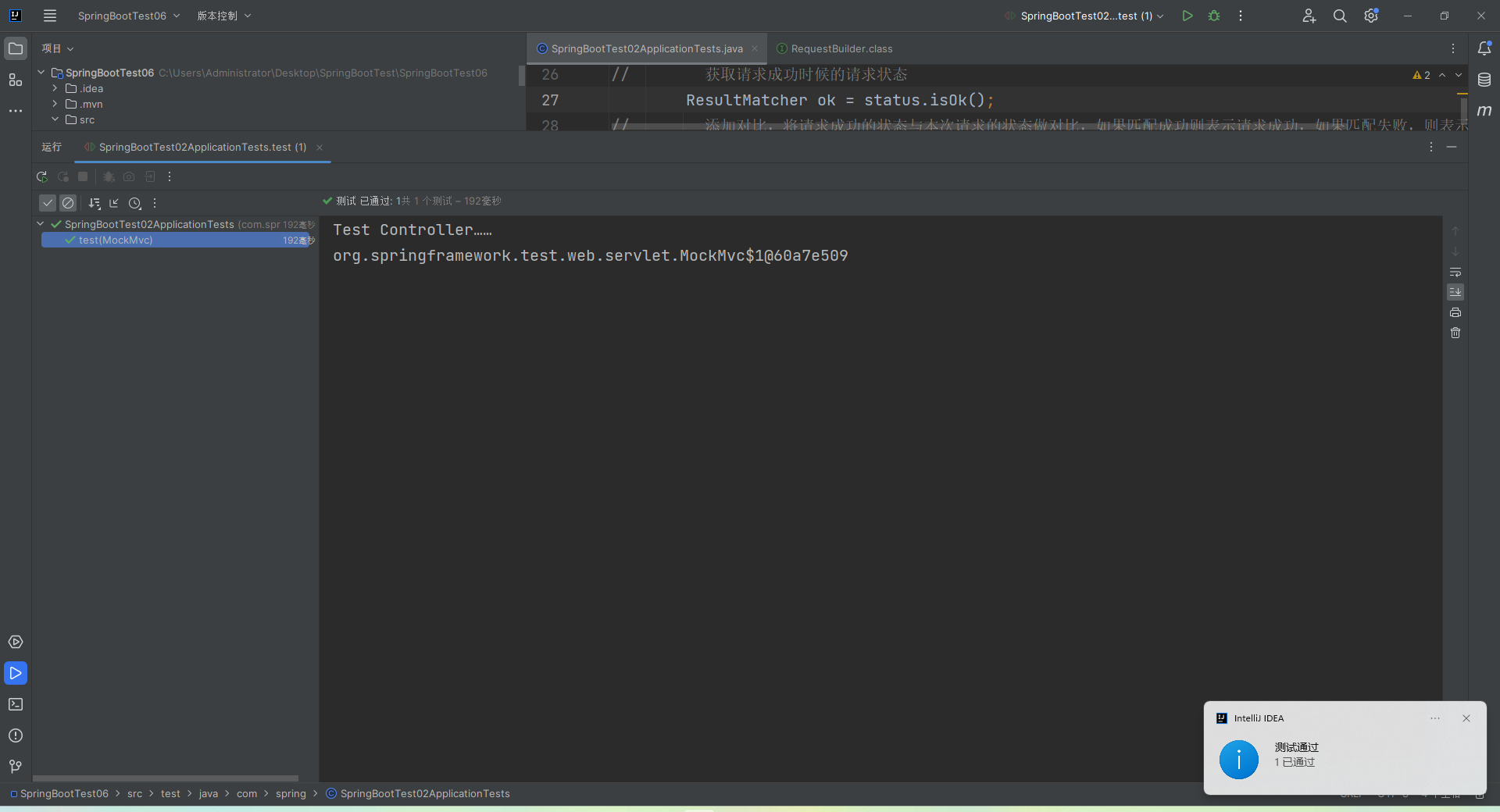Switch to SpringBootTest02ApplicationTests.java editor tab
Image resolution: width=1500 pixels, height=812 pixels.
pyautogui.click(x=647, y=48)
